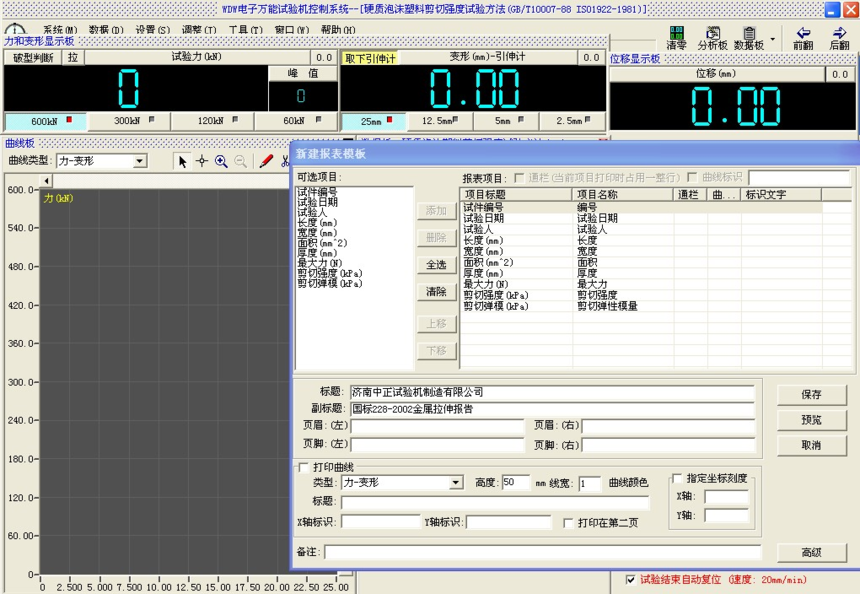Click the 保存 button in the report dialog
This screenshot has width=860, height=594.
[810, 395]
